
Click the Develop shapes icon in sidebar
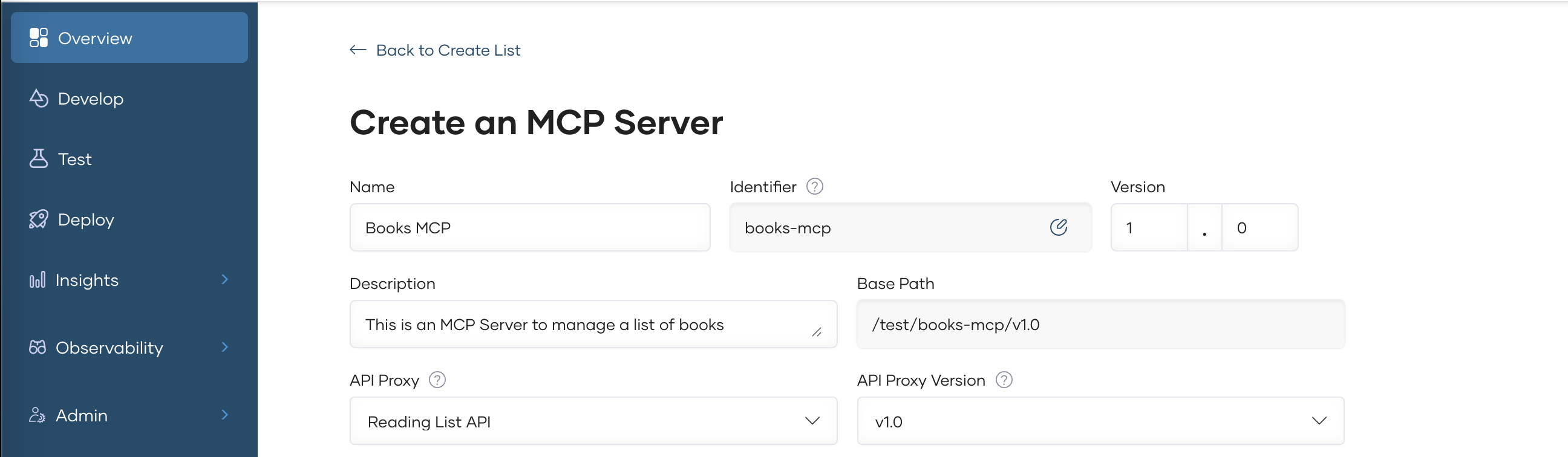[38, 99]
